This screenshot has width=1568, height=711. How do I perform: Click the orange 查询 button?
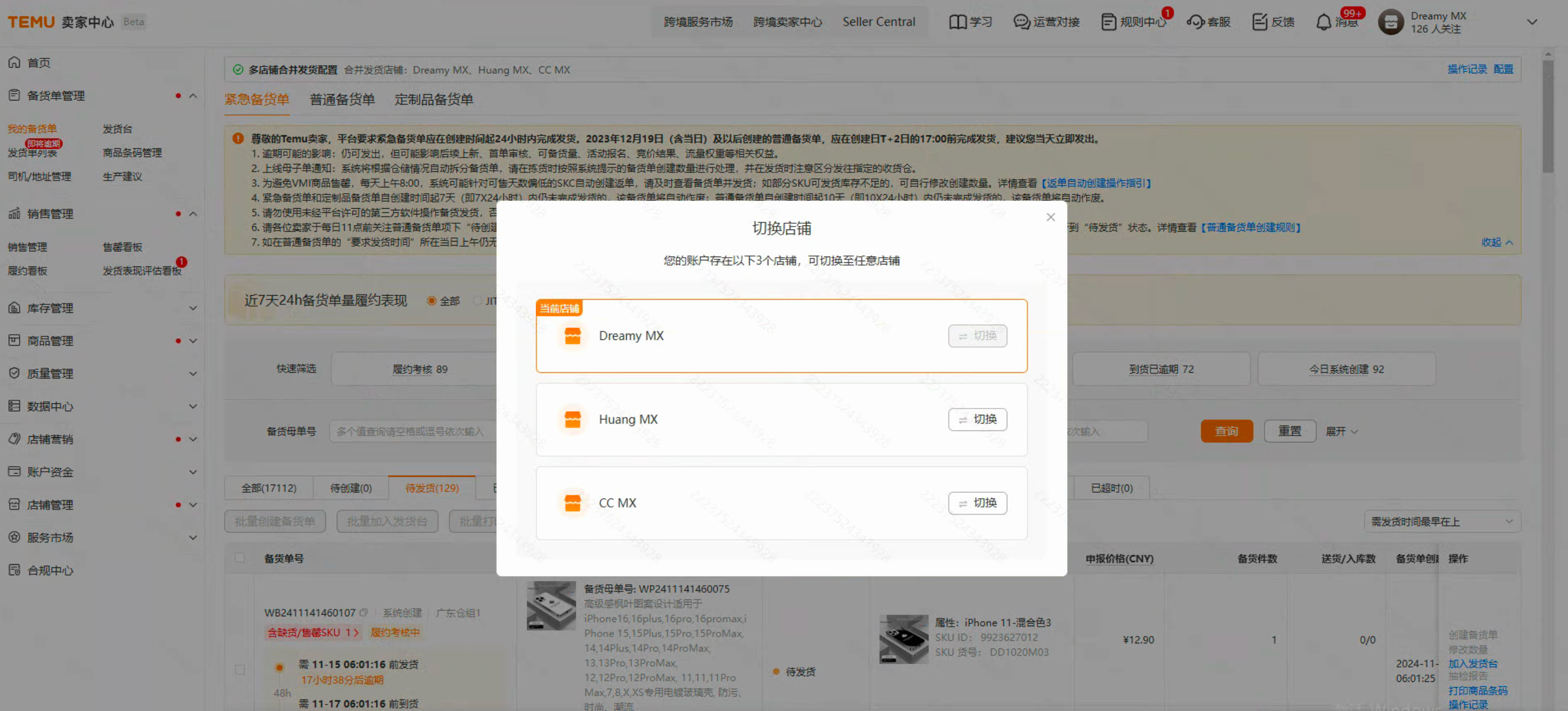point(1226,431)
